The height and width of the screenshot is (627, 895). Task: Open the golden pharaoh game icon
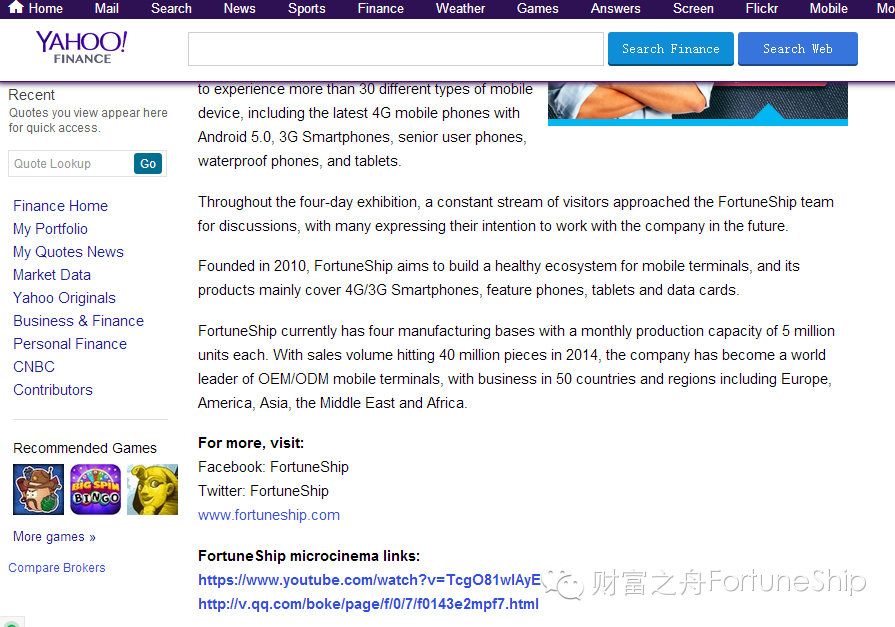pyautogui.click(x=152, y=489)
